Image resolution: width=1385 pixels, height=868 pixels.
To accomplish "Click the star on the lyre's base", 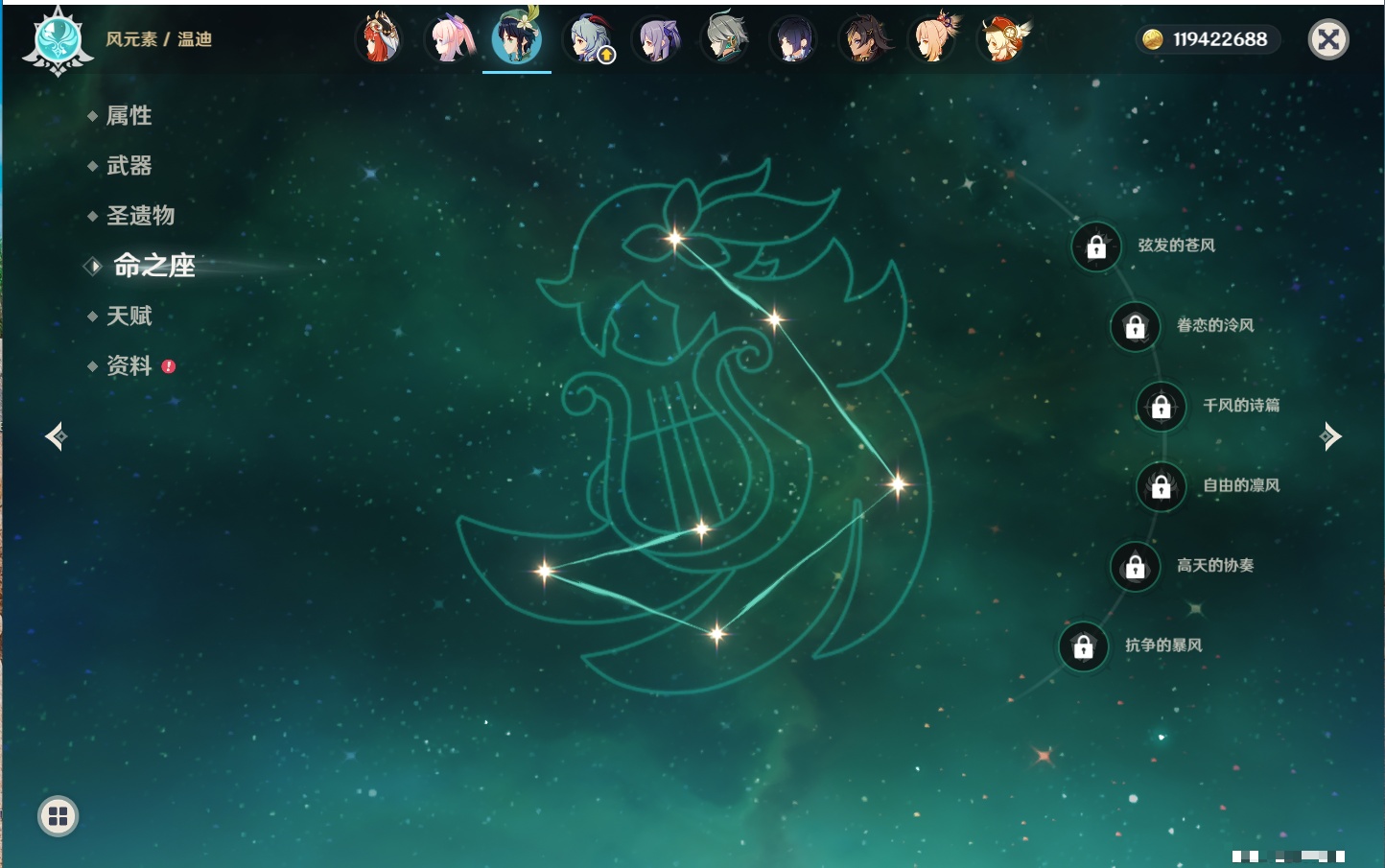I will pyautogui.click(x=702, y=528).
